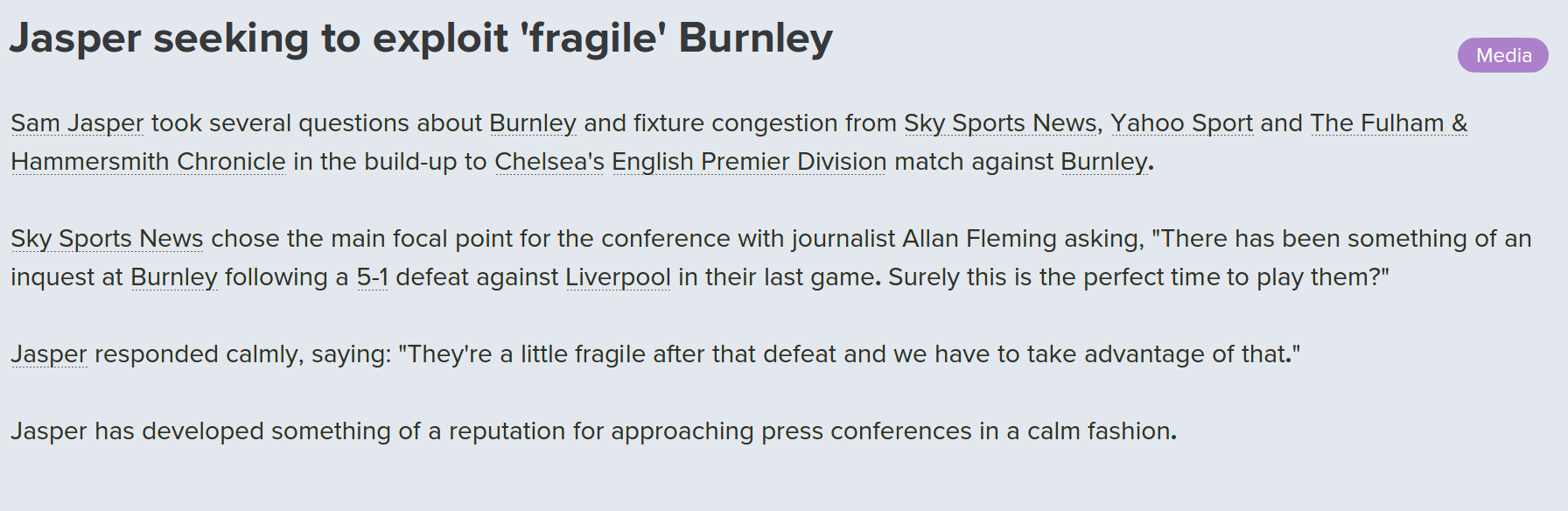
Task: Click Fleming's question ending 'time to play them?'
Action: click(x=1137, y=277)
